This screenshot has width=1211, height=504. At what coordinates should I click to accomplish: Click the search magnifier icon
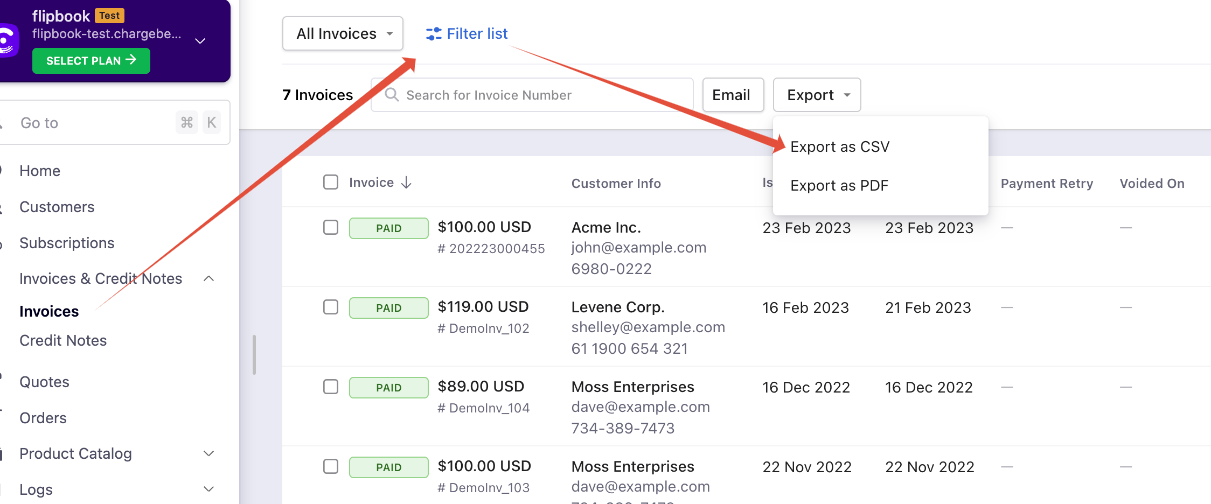pyautogui.click(x=391, y=95)
